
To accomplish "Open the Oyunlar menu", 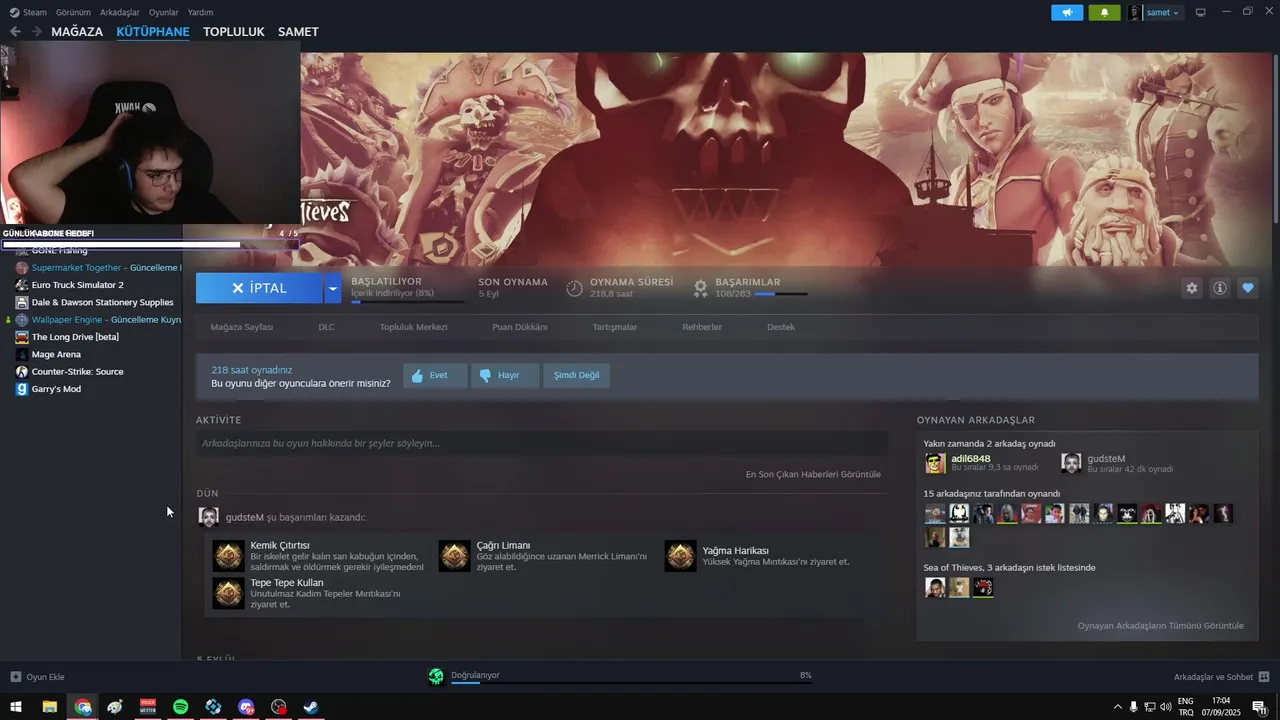I will [163, 13].
